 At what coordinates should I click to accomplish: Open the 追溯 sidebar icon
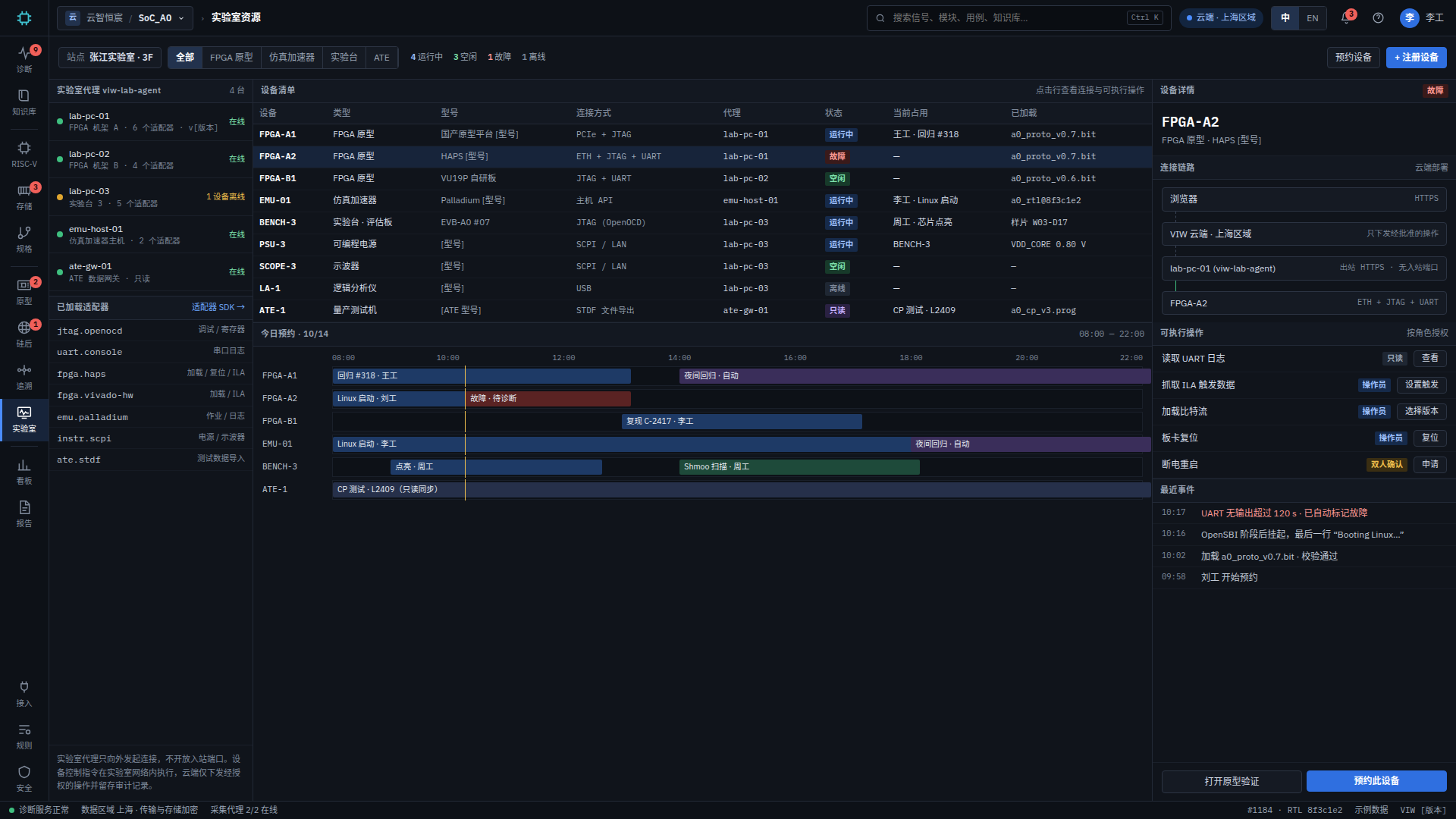click(x=24, y=376)
